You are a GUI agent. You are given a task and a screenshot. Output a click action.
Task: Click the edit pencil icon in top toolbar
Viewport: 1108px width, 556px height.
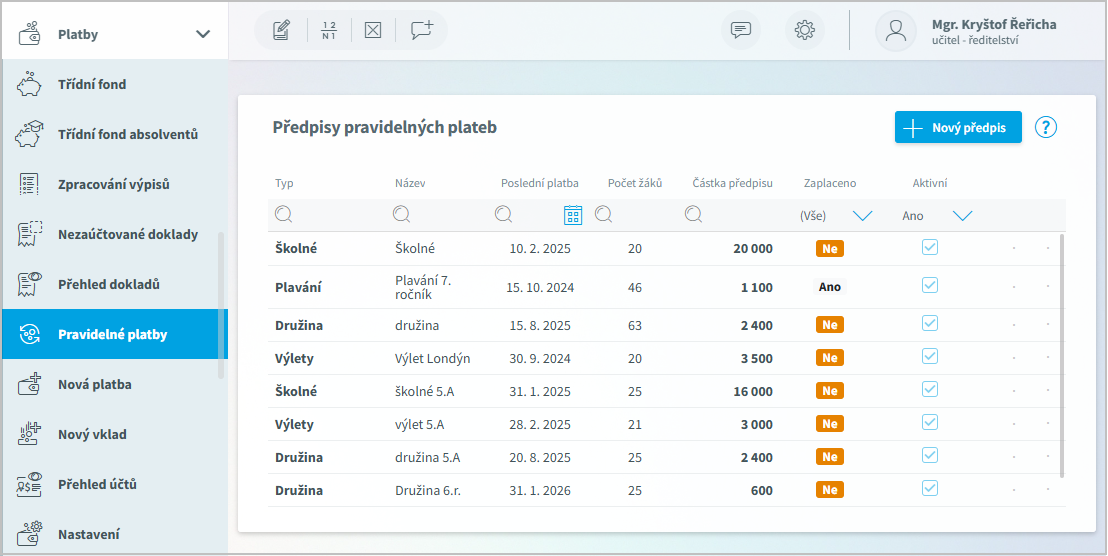pyautogui.click(x=281, y=30)
